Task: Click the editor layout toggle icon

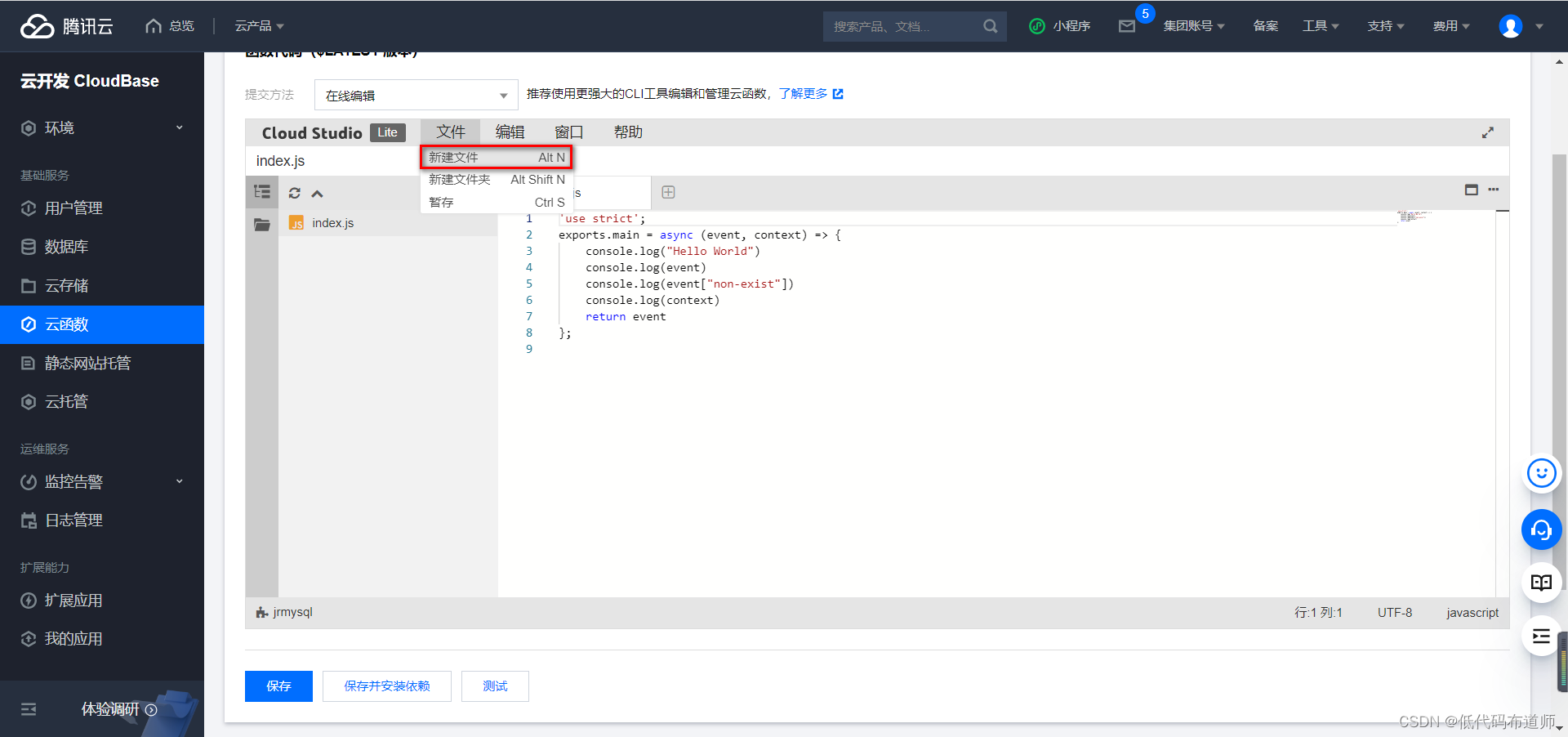Action: click(x=1471, y=190)
